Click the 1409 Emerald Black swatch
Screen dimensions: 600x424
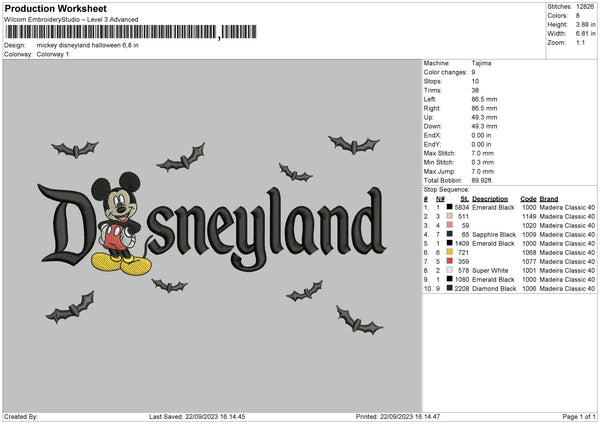coord(450,243)
